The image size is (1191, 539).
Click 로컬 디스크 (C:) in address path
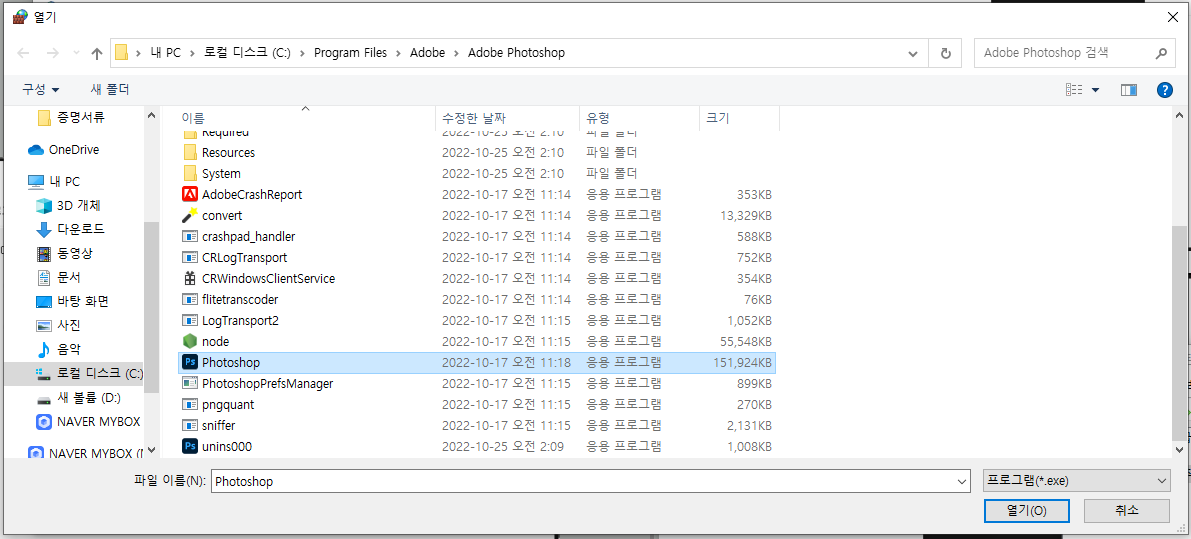(248, 53)
